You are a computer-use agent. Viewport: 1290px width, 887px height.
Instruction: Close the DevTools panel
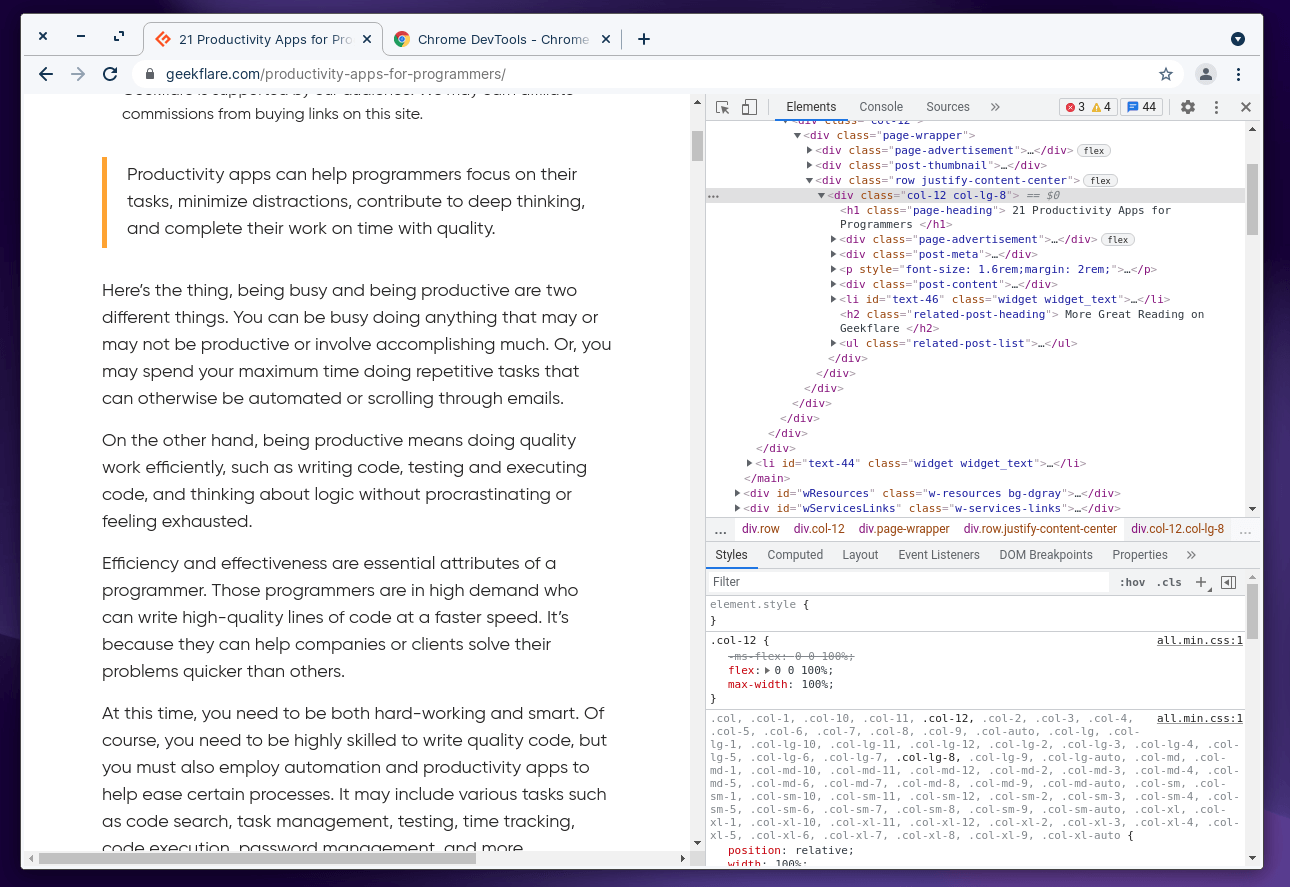point(1246,107)
